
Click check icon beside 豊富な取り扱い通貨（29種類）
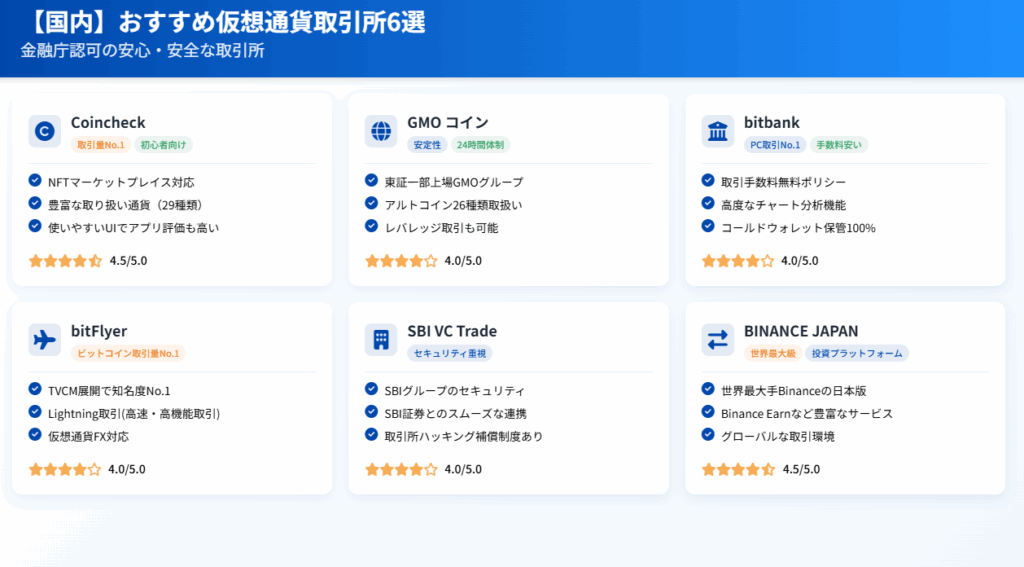pyautogui.click(x=35, y=203)
